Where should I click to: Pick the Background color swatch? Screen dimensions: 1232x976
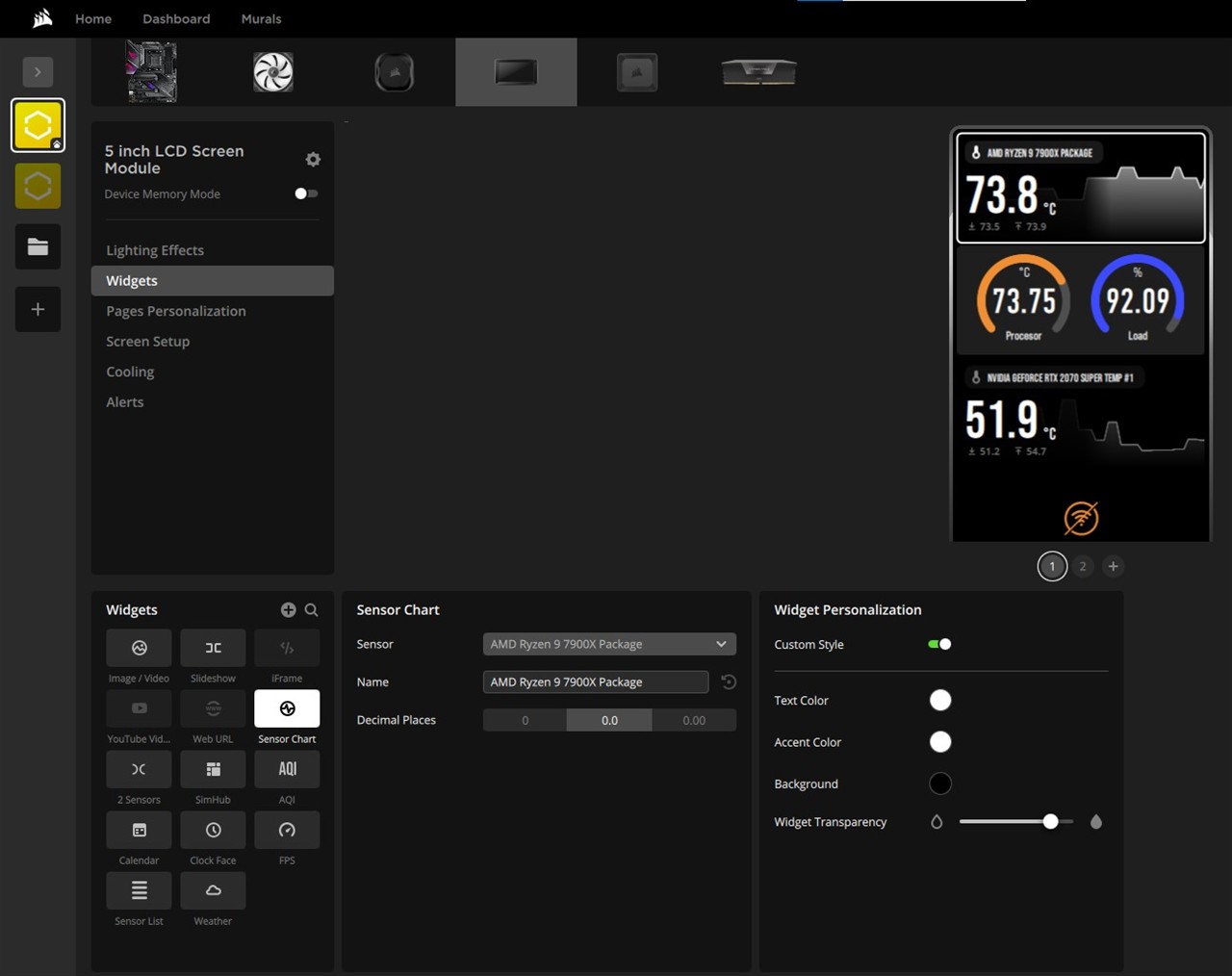(940, 783)
